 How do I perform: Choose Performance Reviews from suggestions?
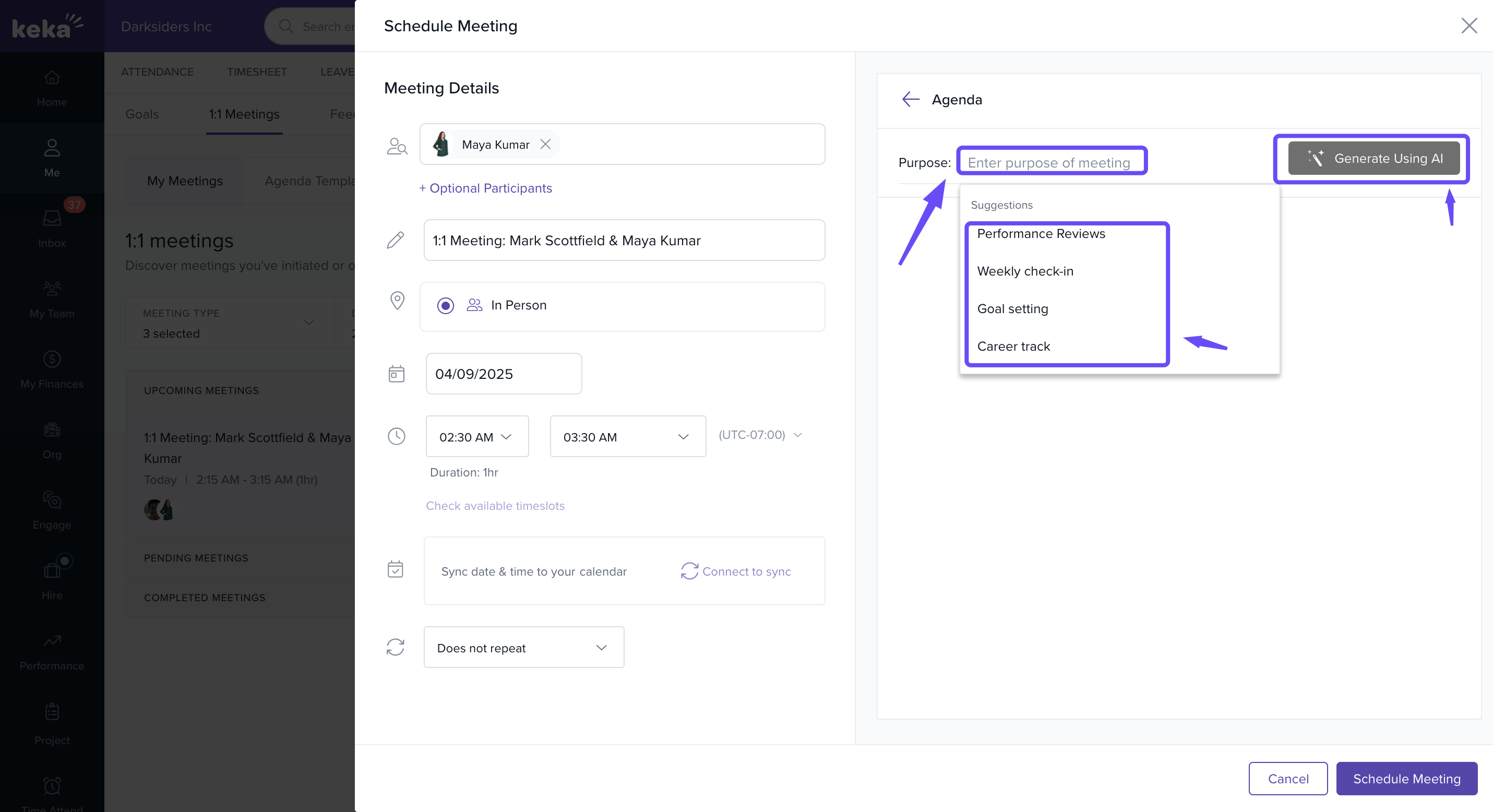tap(1041, 234)
